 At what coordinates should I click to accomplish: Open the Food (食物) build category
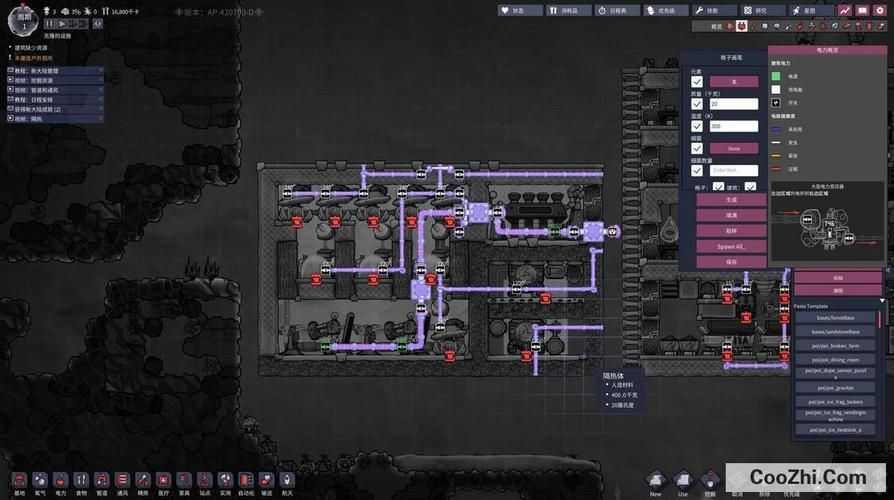[82, 481]
